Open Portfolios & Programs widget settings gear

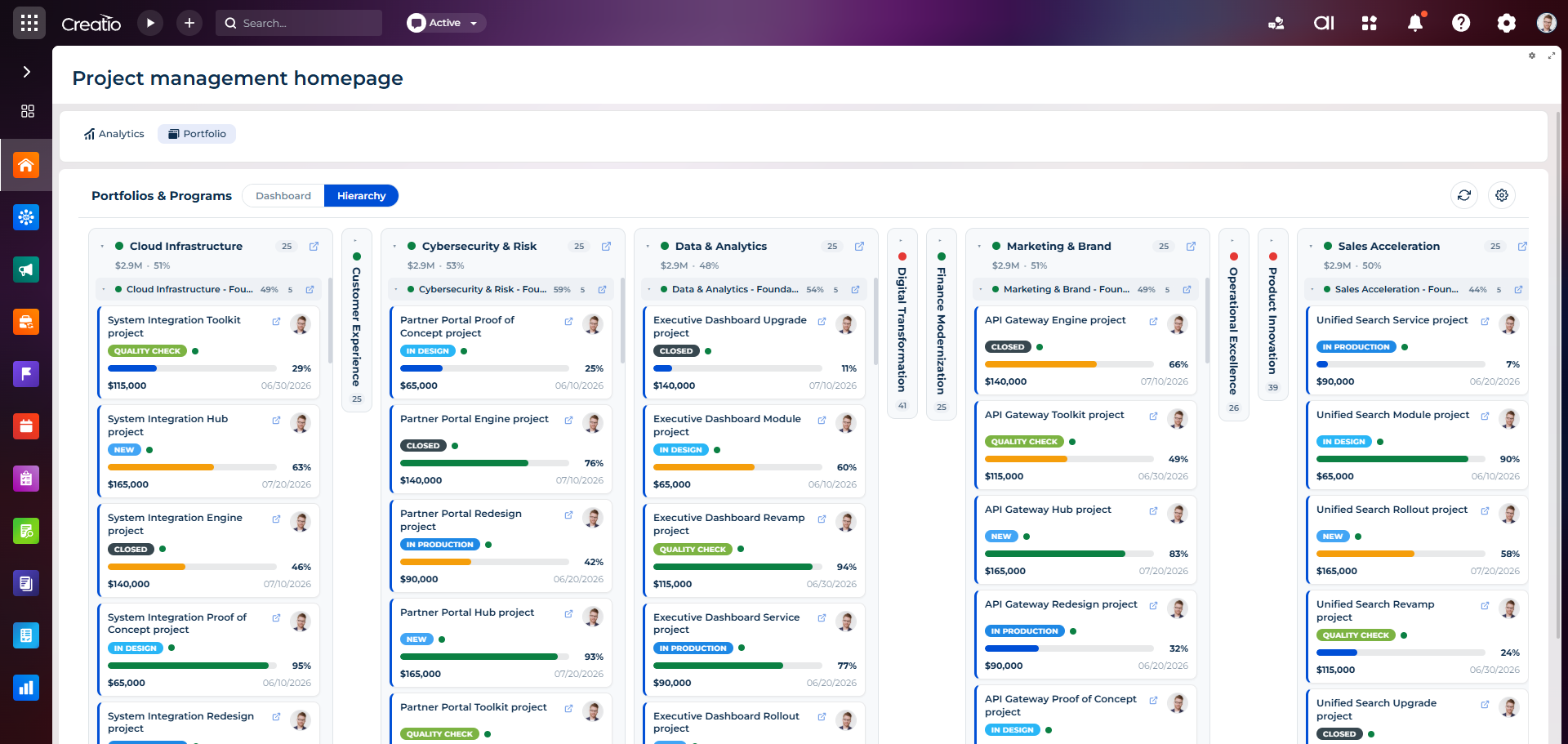[1502, 195]
